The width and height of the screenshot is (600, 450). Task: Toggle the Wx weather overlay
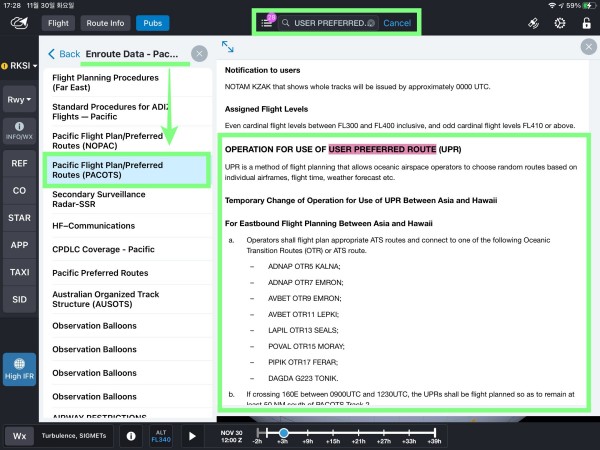click(x=19, y=436)
